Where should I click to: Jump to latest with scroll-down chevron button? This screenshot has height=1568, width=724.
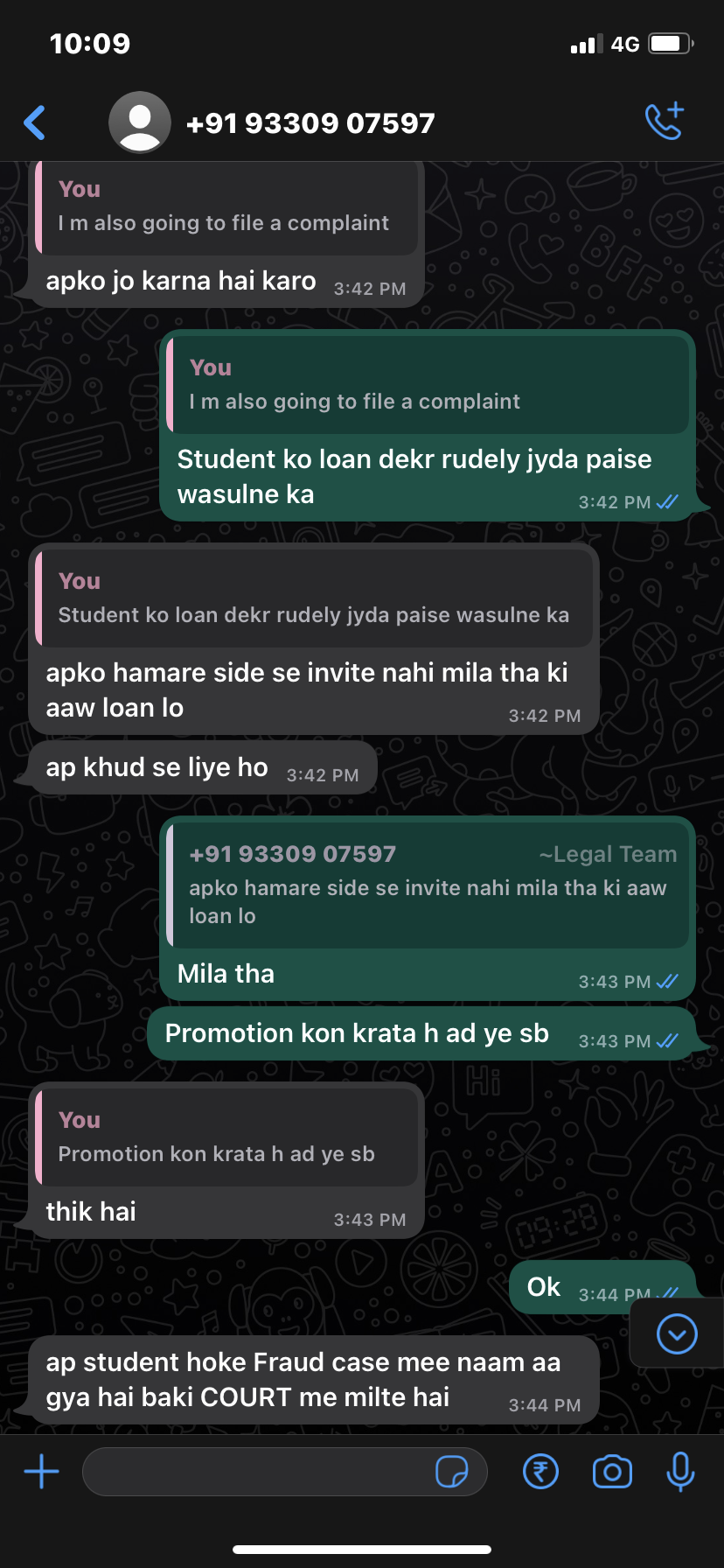click(x=677, y=1334)
